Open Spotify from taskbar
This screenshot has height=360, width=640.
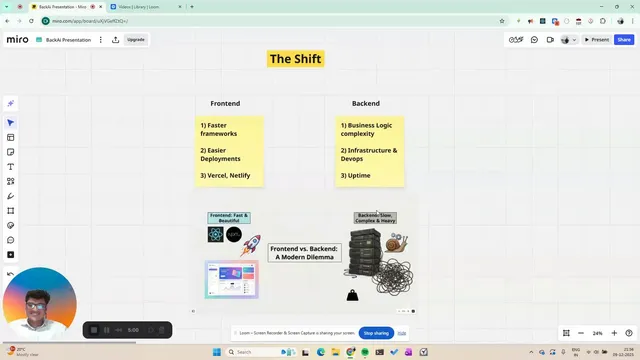pyautogui.click(x=365, y=352)
